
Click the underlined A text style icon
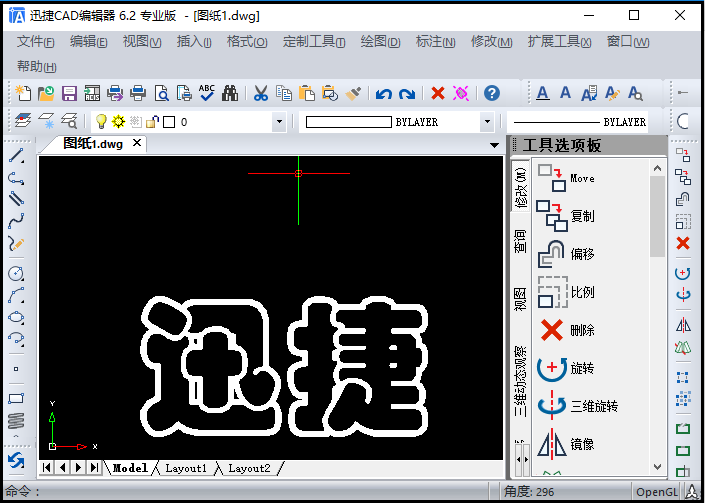(x=543, y=93)
